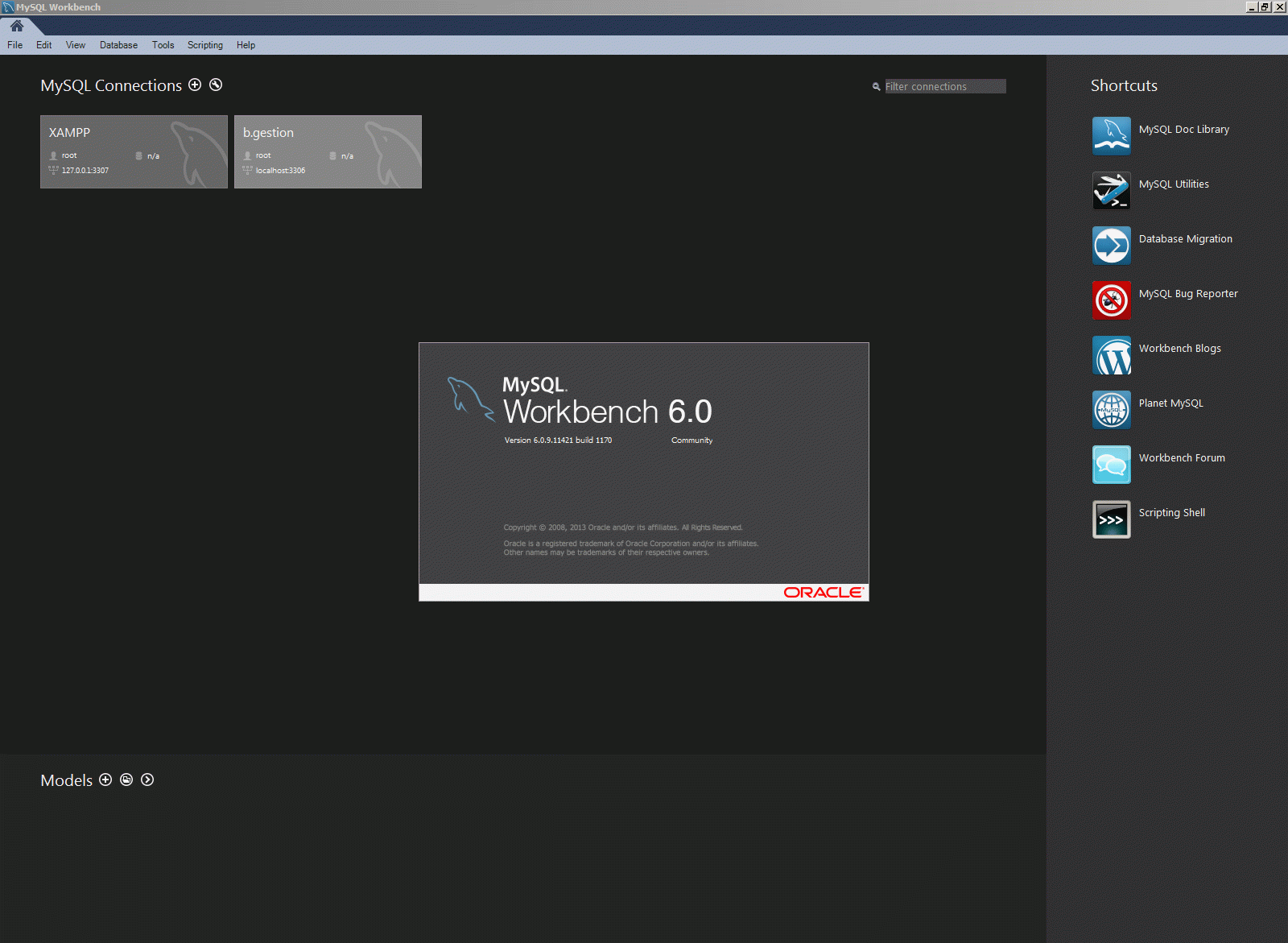Click the Workbench Blogs link
The height and width of the screenshot is (943, 1288).
1180,349
